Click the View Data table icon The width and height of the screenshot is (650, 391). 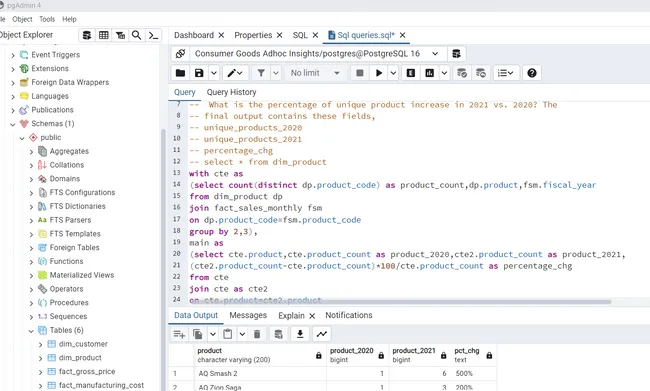[x=104, y=35]
